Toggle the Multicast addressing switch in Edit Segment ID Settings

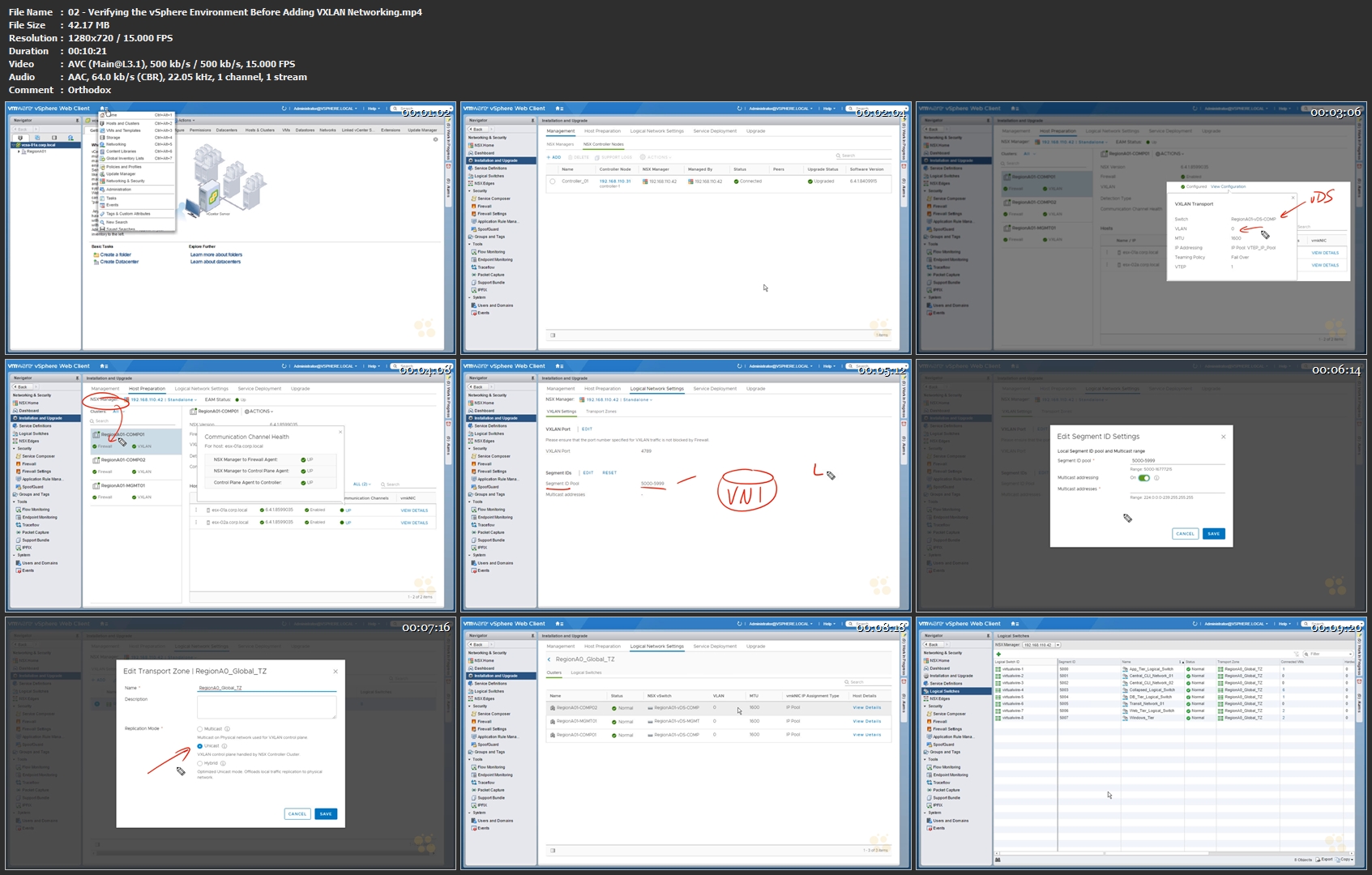[x=1143, y=478]
